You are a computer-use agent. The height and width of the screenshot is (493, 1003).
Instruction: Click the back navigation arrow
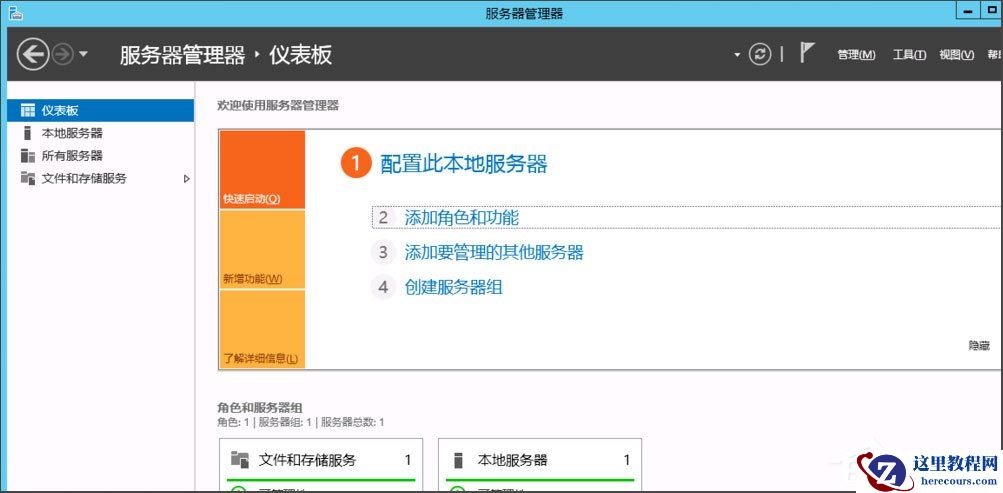tap(33, 55)
